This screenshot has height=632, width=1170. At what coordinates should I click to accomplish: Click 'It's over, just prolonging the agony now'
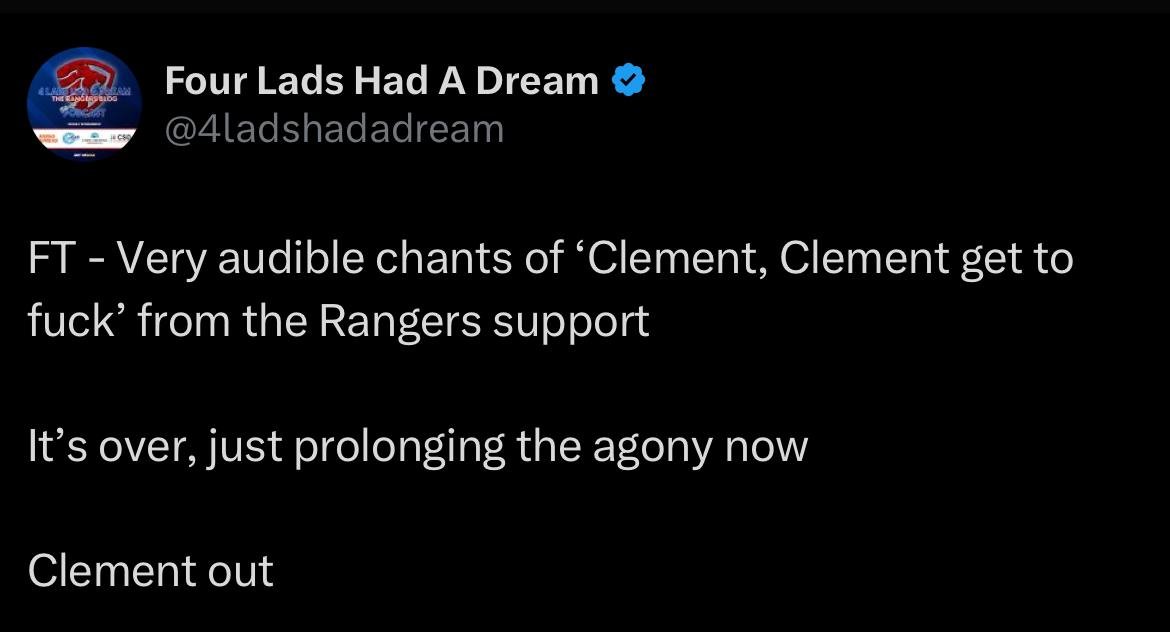[417, 446]
